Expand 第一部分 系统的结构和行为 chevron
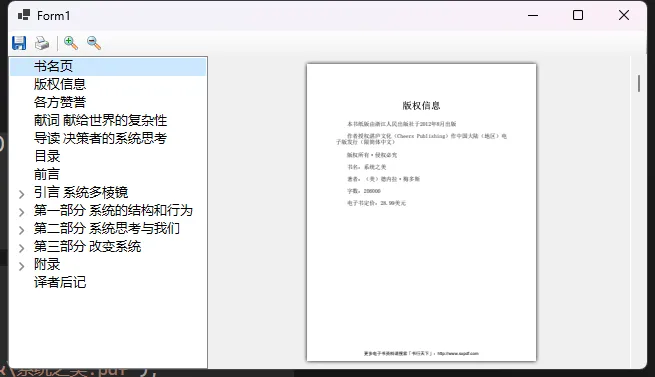This screenshot has width=655, height=377. coord(22,212)
